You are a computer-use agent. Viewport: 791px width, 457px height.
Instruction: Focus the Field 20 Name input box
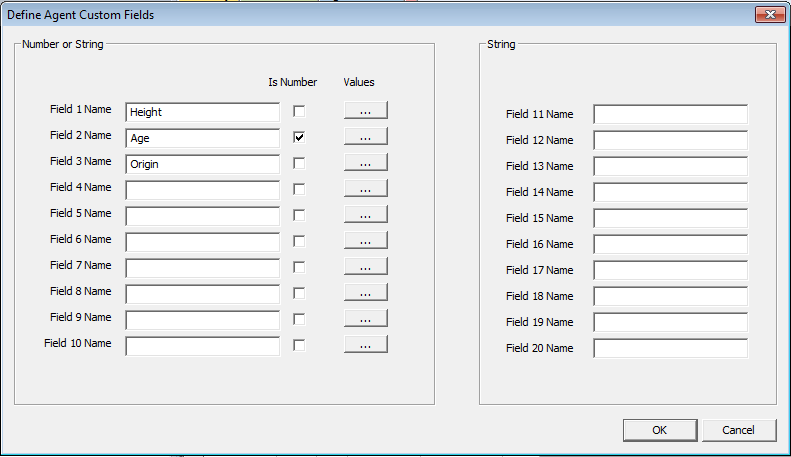[670, 349]
